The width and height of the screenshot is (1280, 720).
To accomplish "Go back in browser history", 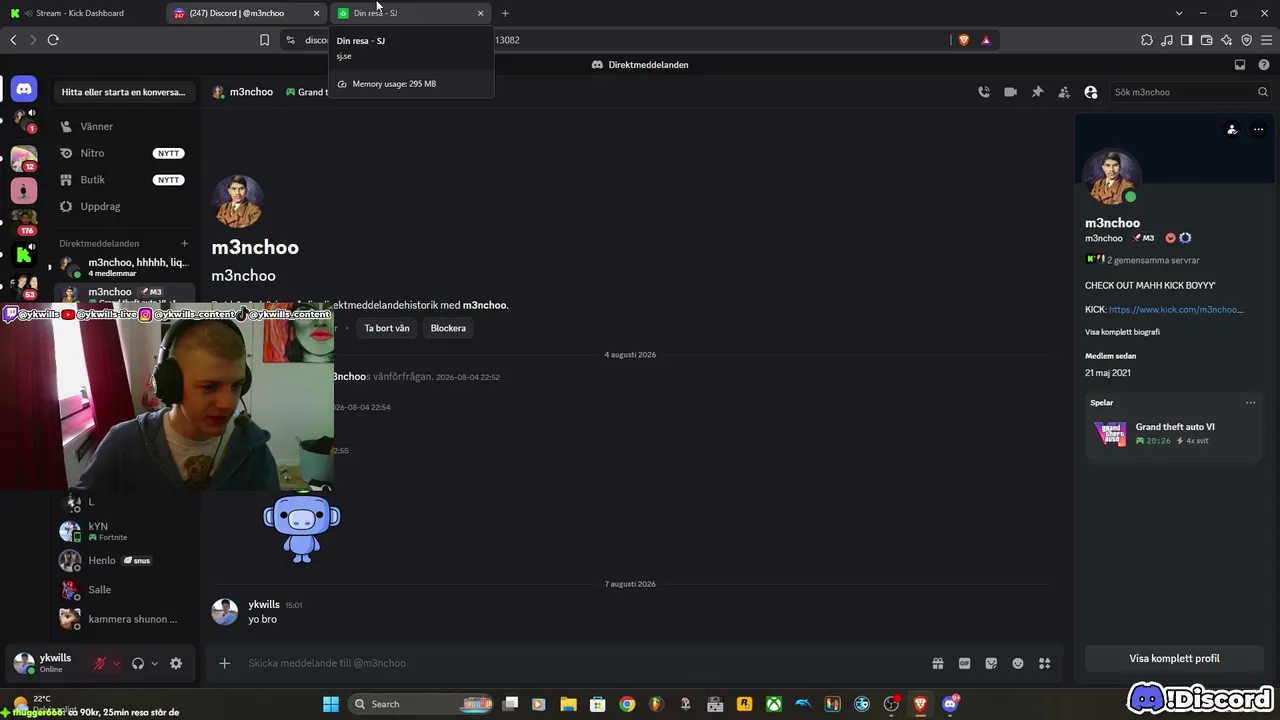I will click(13, 40).
